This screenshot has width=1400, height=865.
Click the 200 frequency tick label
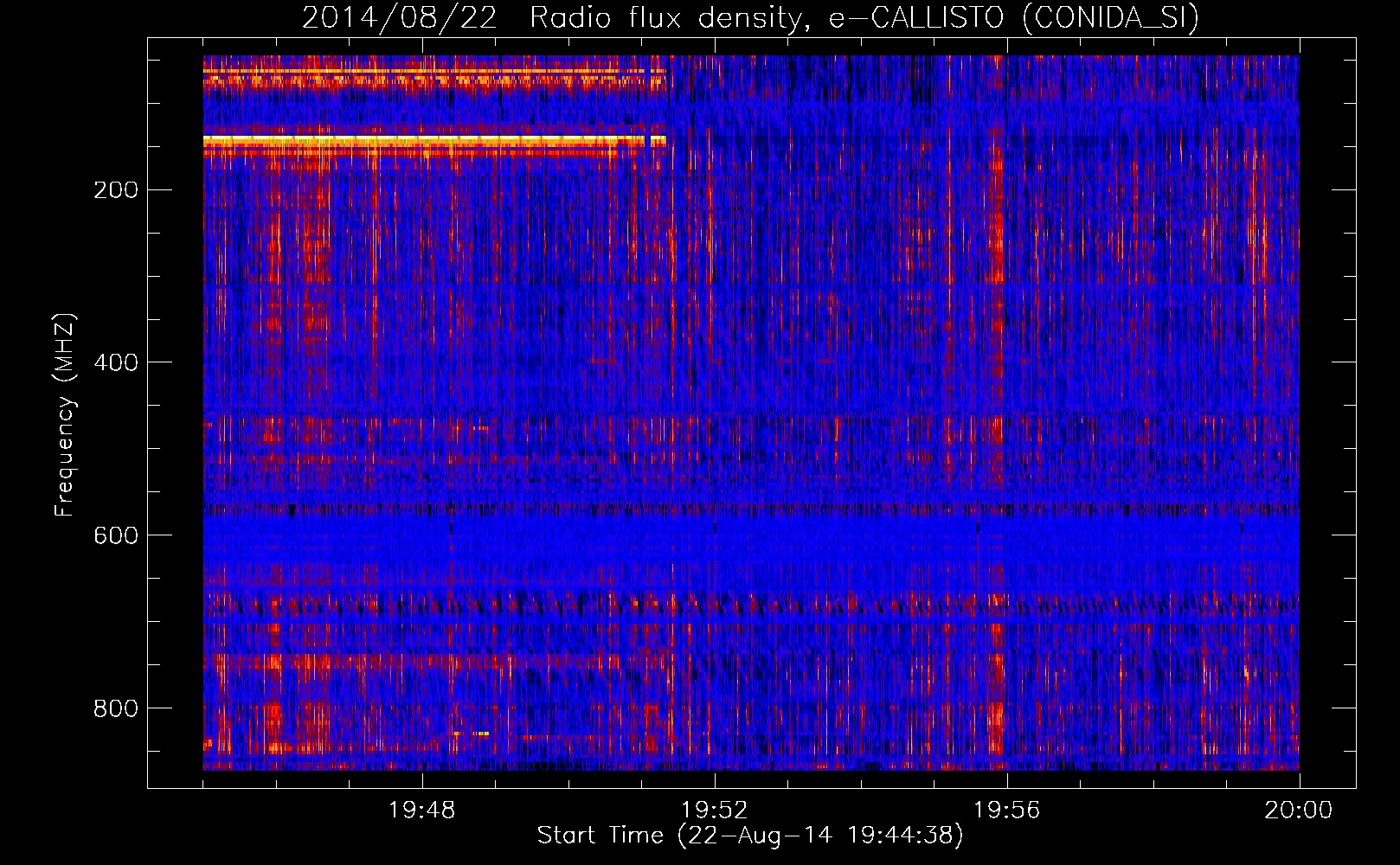116,190
